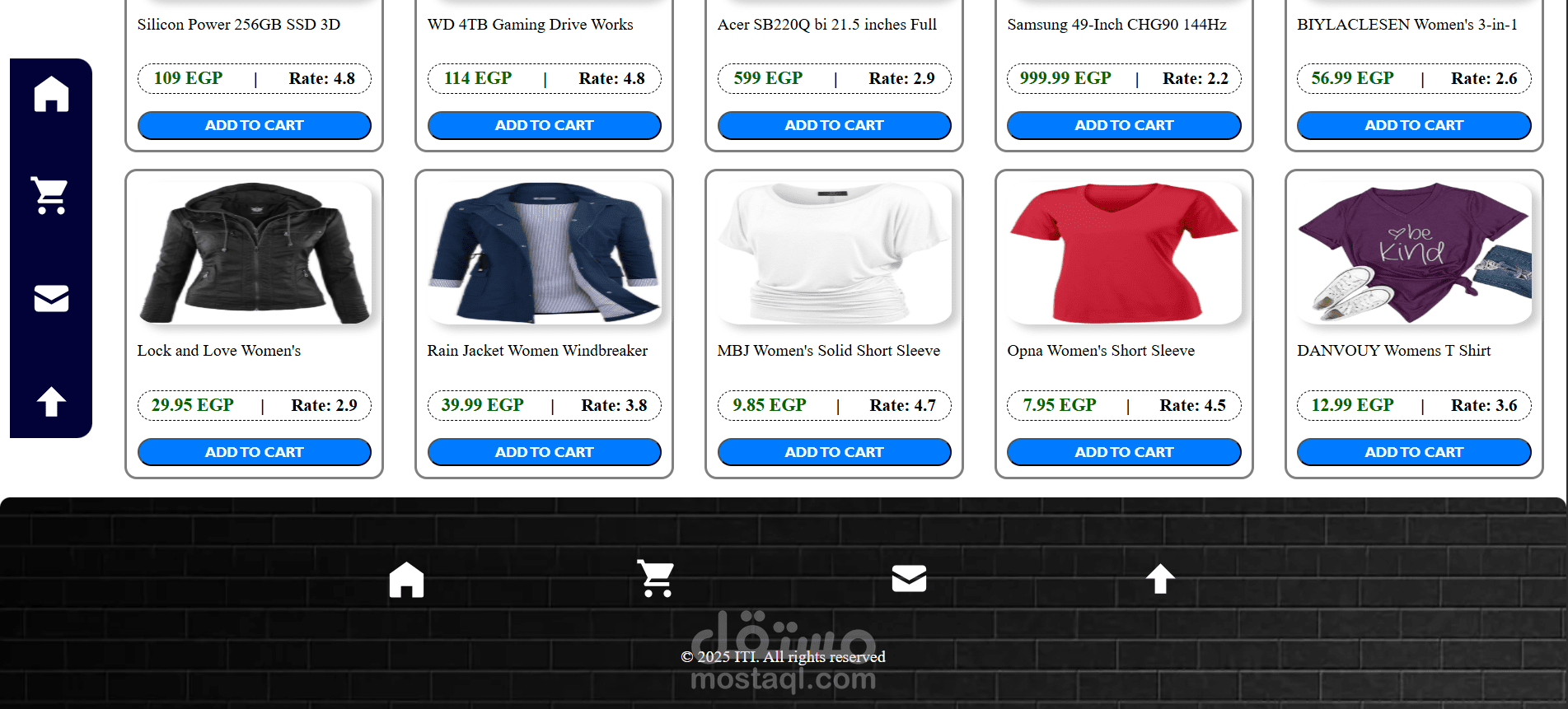1568x709 pixels.
Task: Add Rain Jacket Women Windbreaker to cart
Action: point(544,452)
